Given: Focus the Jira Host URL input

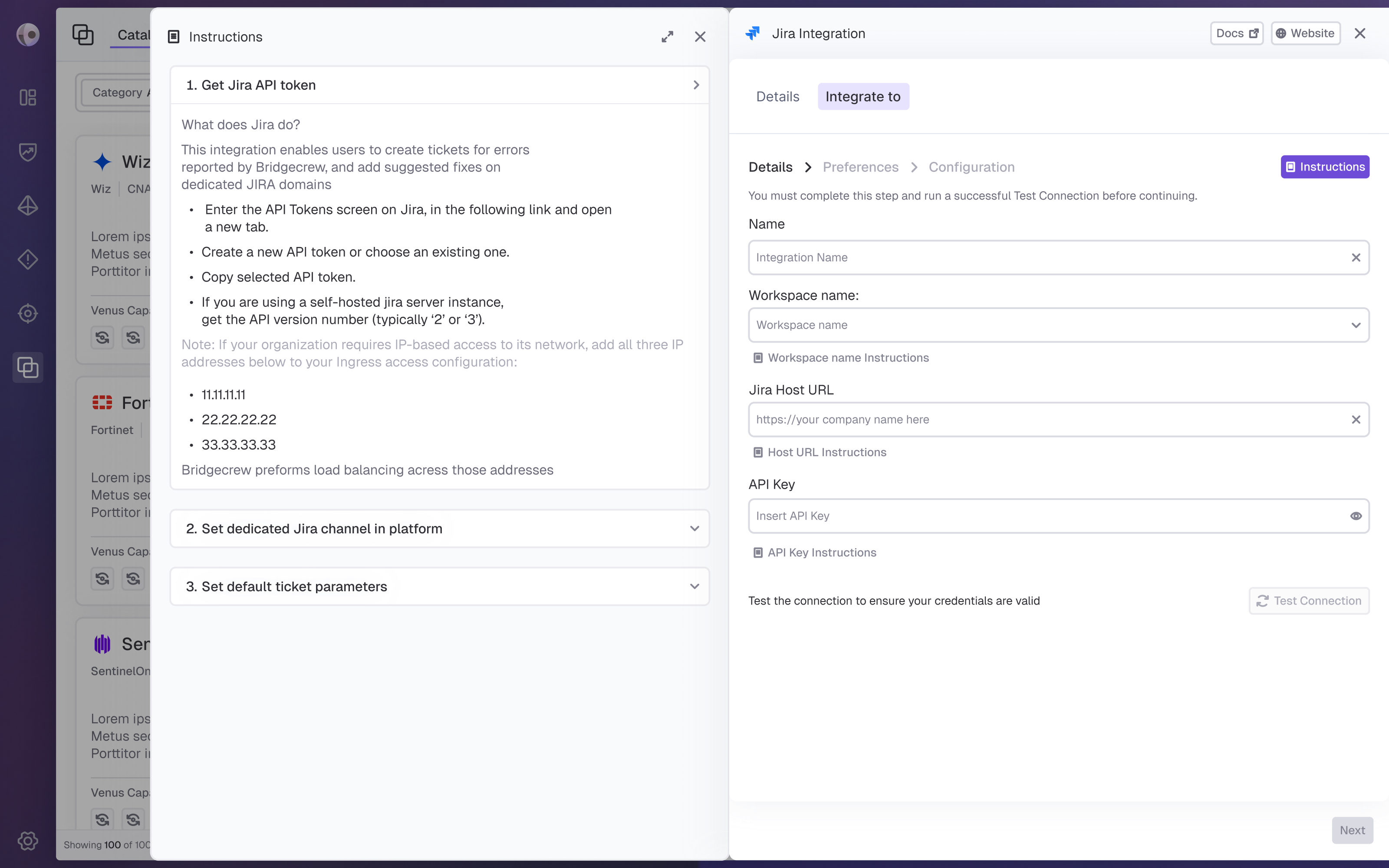Looking at the screenshot, I should click(x=1058, y=420).
